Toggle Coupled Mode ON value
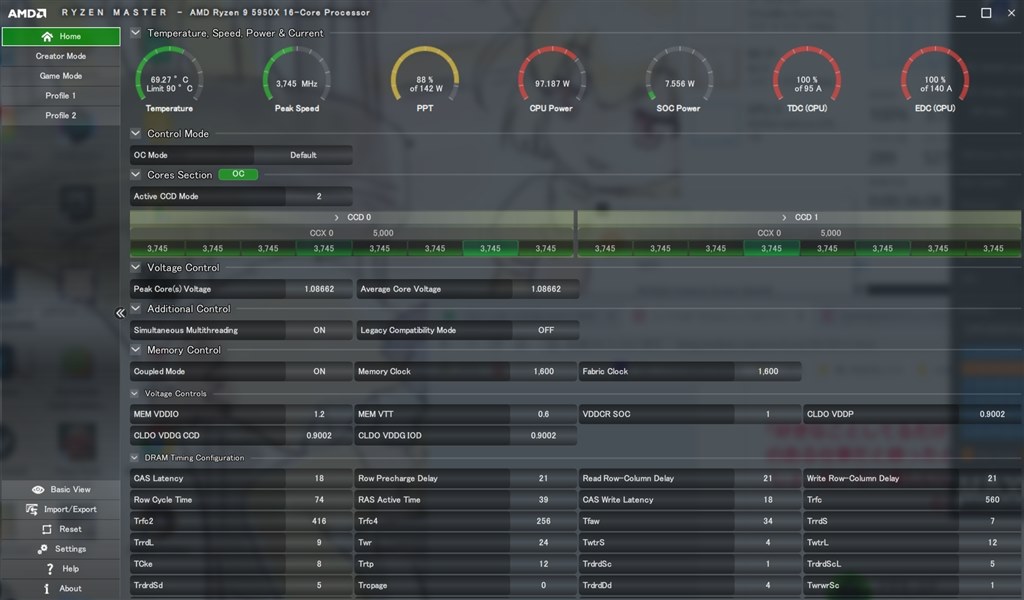The width and height of the screenshot is (1024, 600). pos(319,371)
